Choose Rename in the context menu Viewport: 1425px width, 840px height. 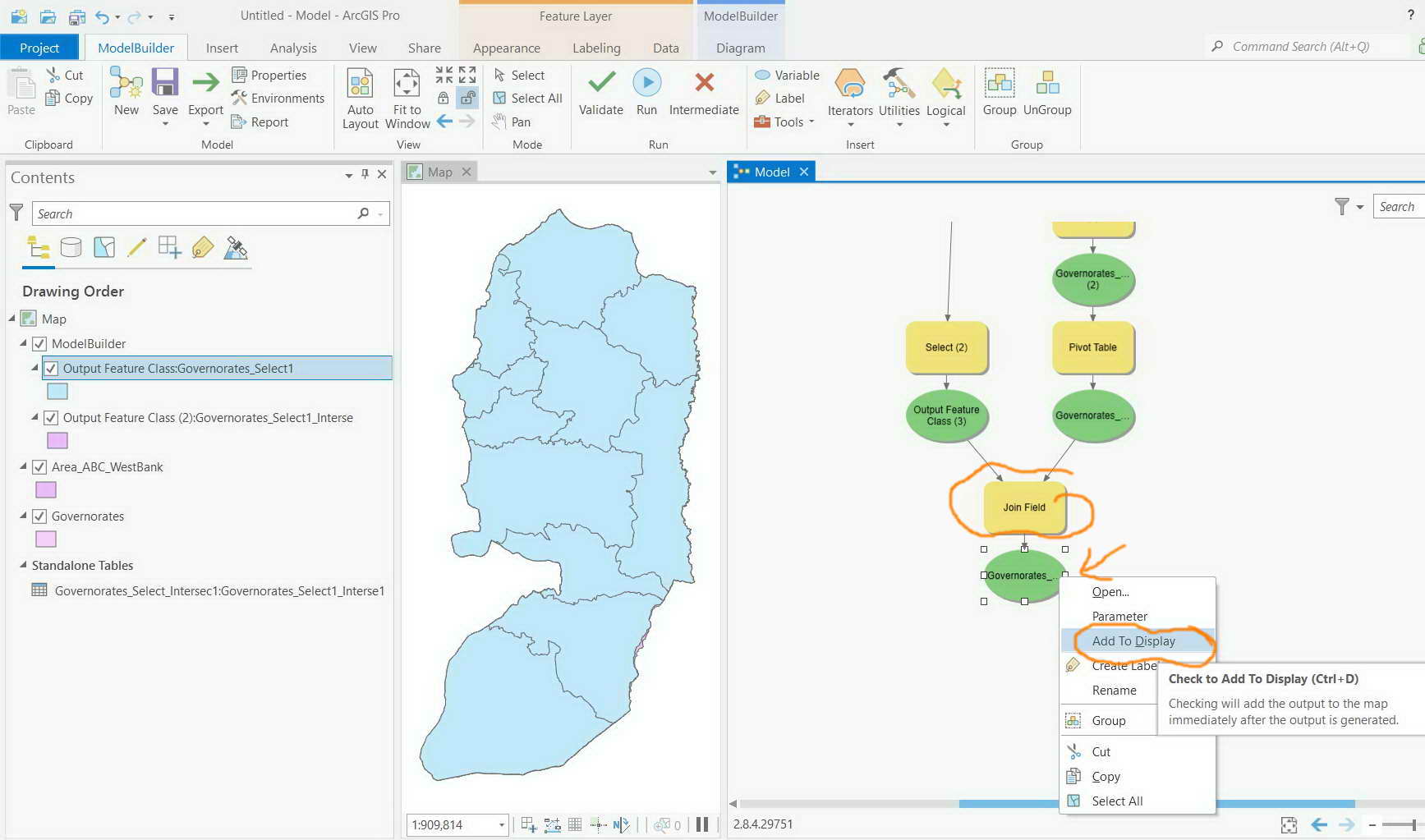tap(1114, 691)
